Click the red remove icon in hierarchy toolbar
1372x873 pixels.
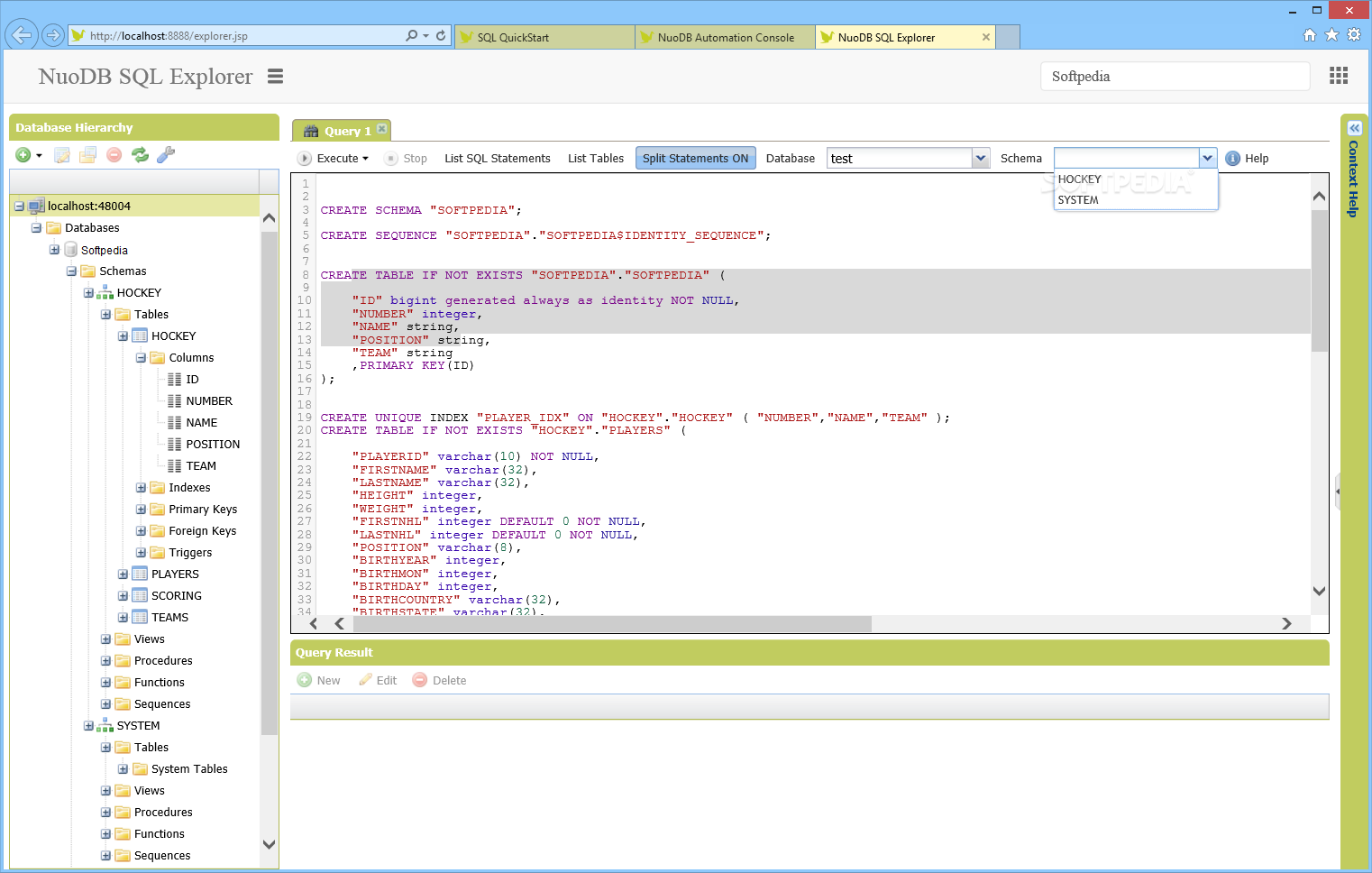pos(114,155)
